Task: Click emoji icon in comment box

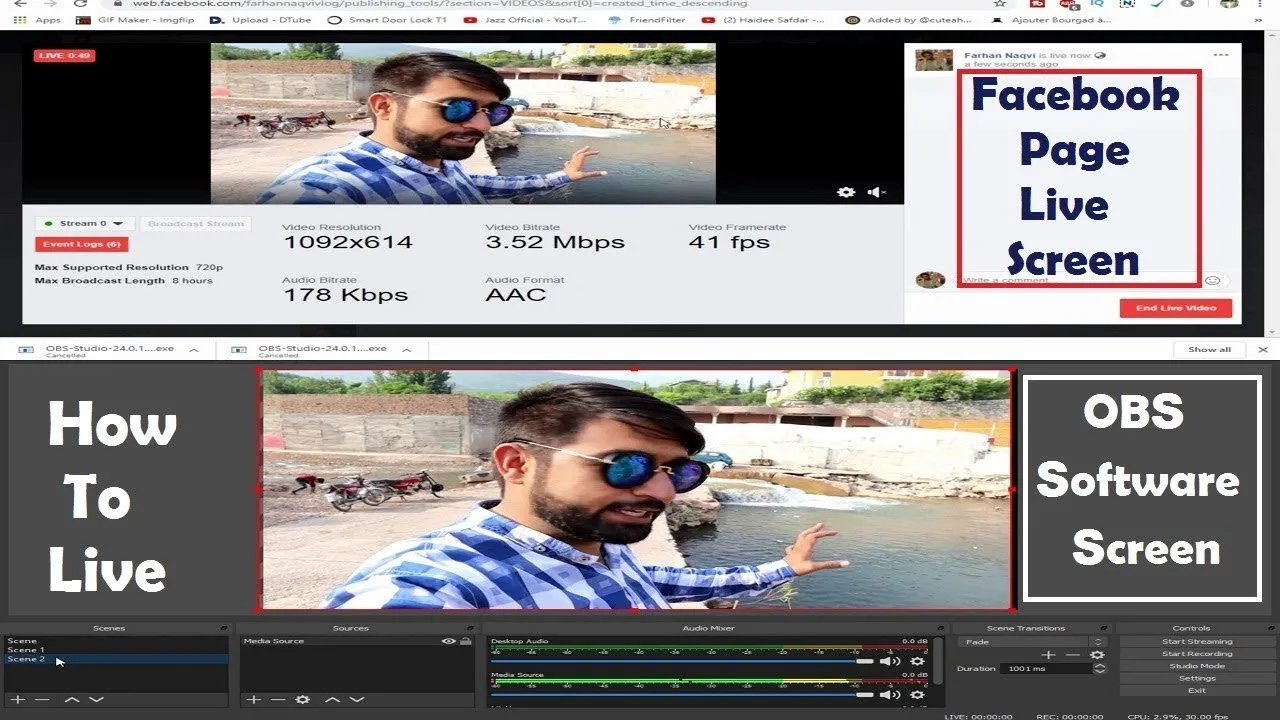Action: click(1213, 281)
